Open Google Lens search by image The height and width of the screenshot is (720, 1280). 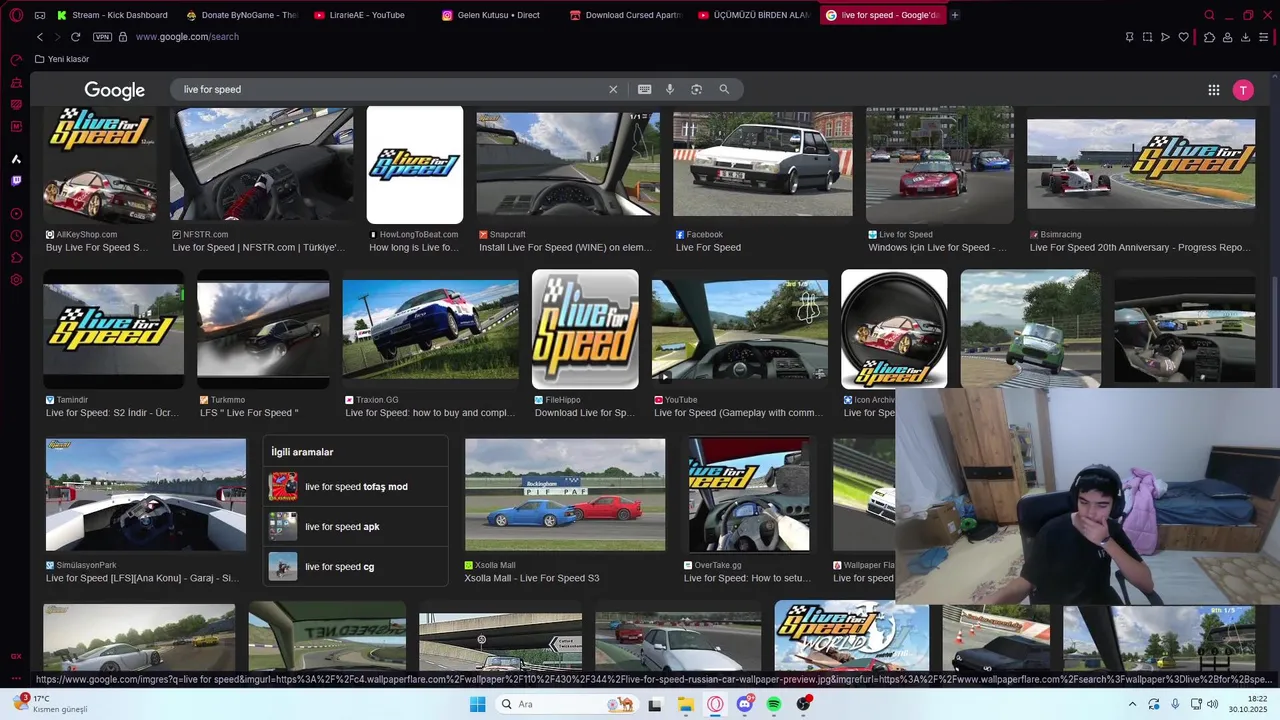(696, 89)
